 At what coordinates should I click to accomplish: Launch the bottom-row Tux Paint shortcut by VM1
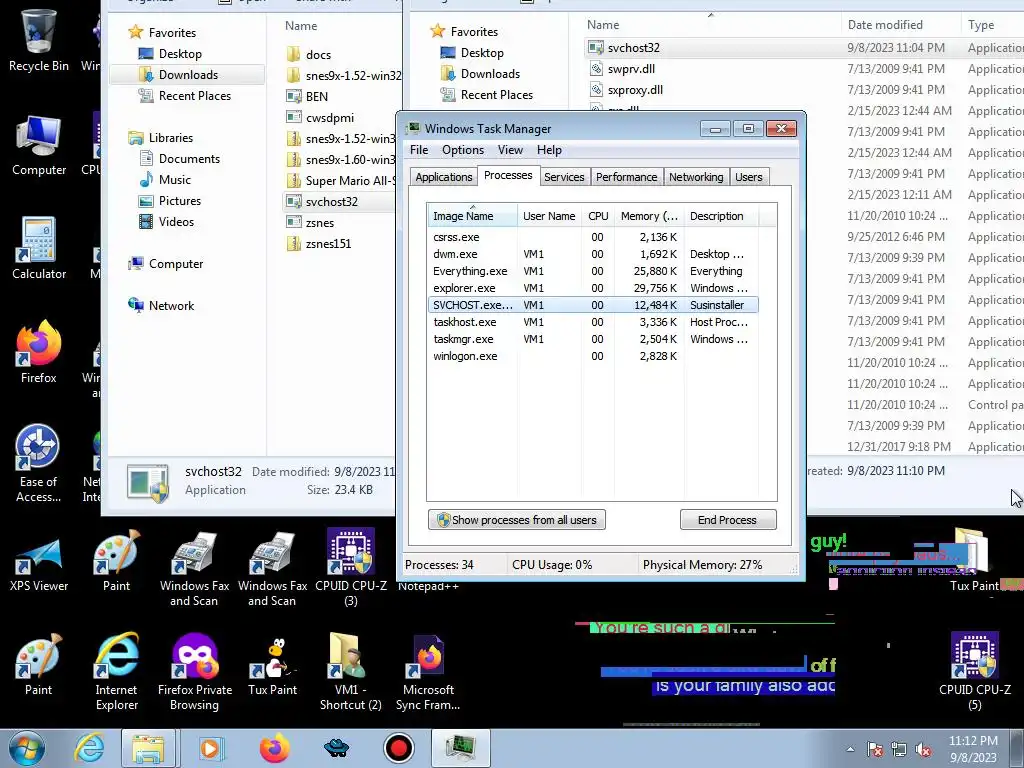(272, 666)
